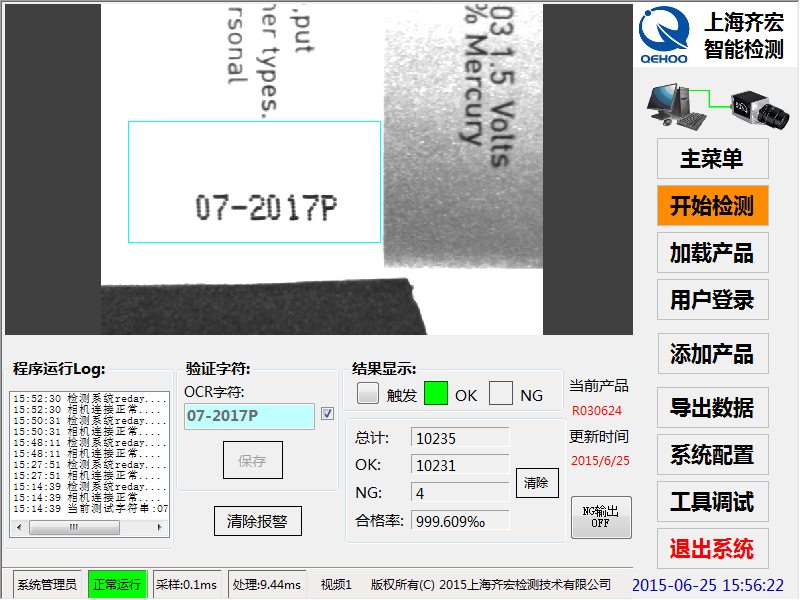Start inspection with 开始检测 button

pyautogui.click(x=712, y=206)
